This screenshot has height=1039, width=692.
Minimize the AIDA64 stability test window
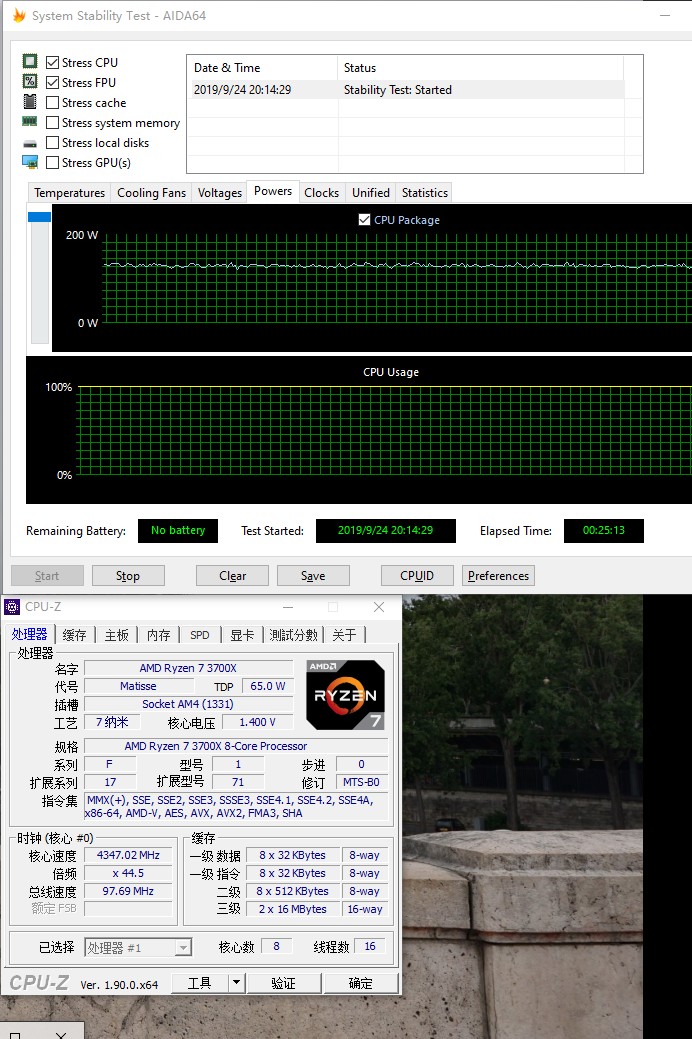664,15
